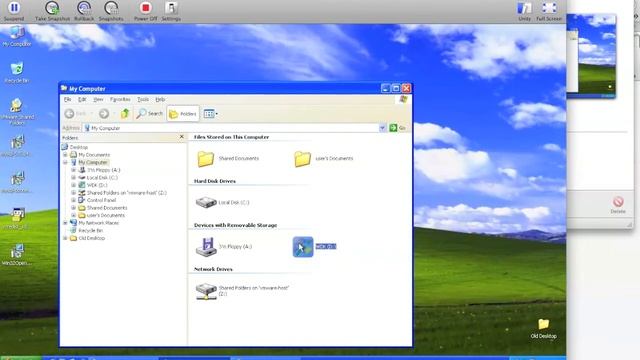Click the Address field showing My Computer
This screenshot has height=360, width=640.
231,128
